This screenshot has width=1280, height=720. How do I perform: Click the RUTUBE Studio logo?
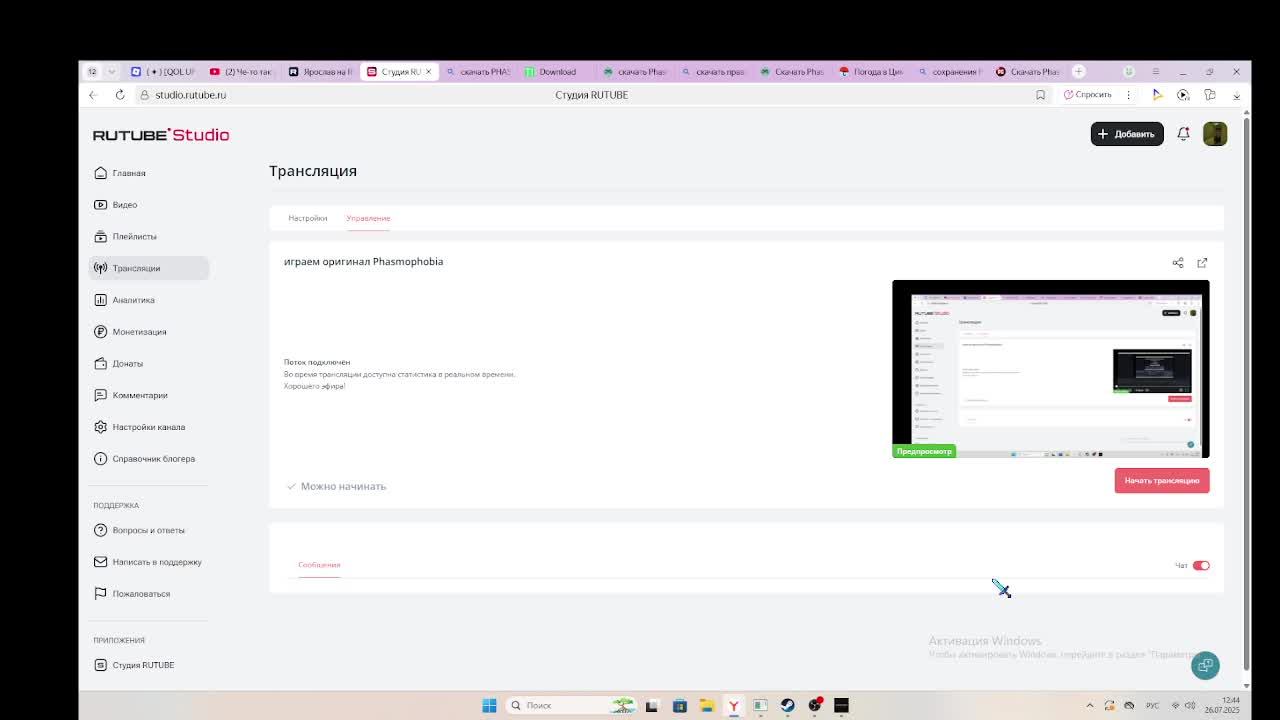point(161,135)
